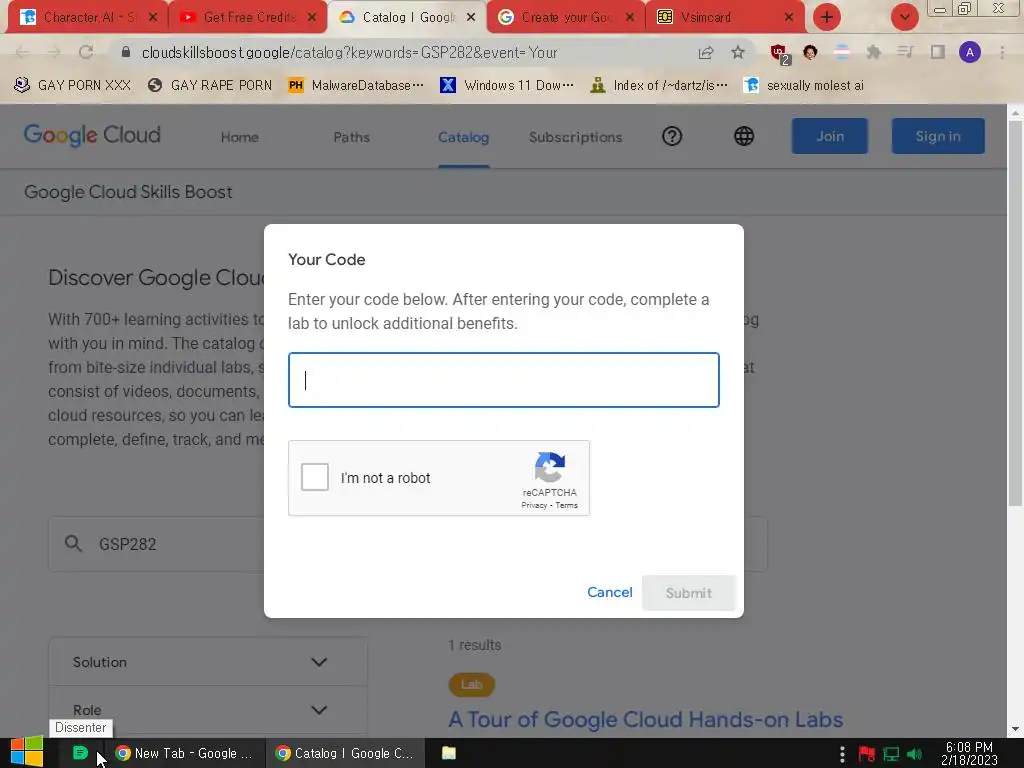Open the Chrome three-dot menu
1024x768 pixels.
click(x=1002, y=52)
